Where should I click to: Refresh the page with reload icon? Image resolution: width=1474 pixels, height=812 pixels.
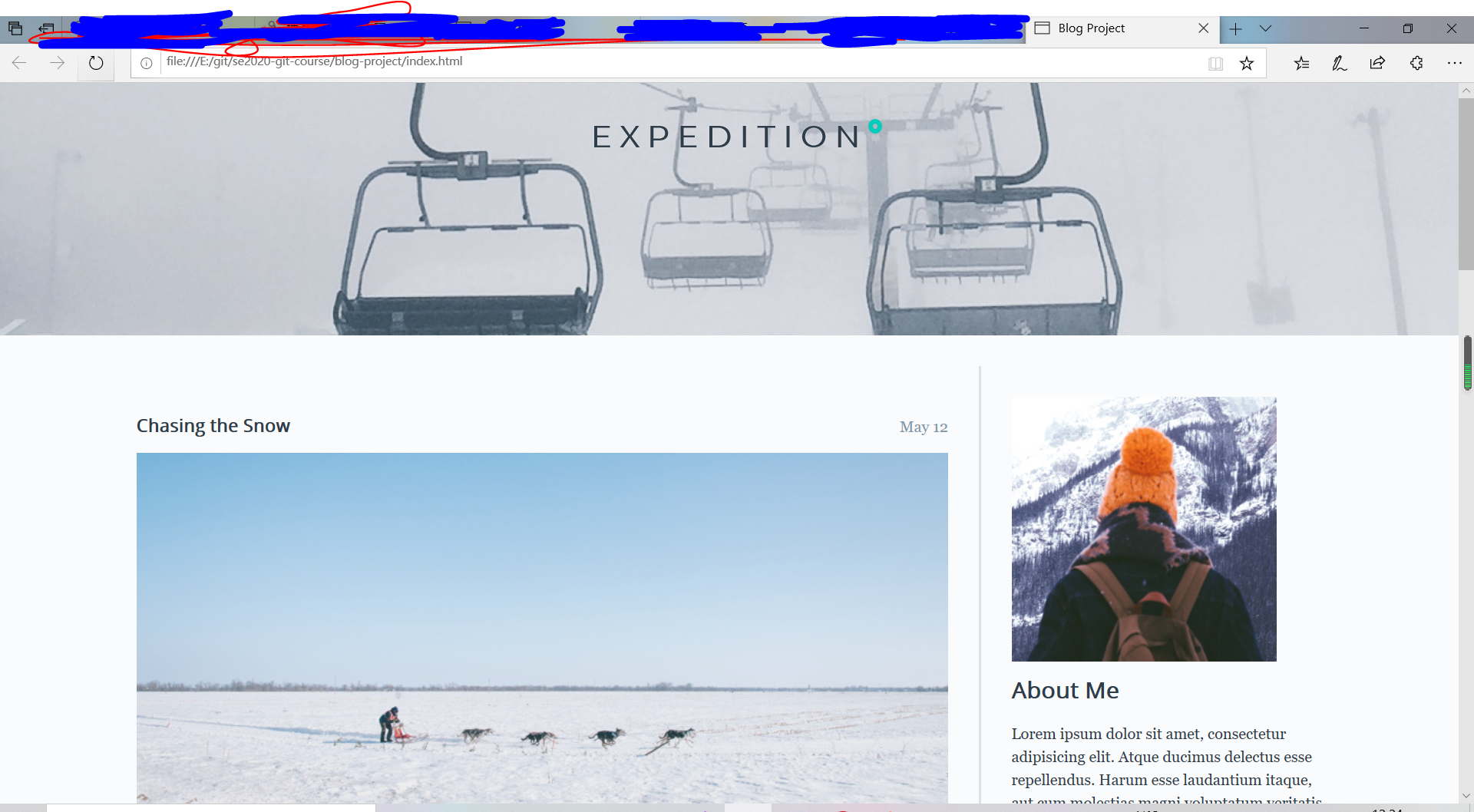pyautogui.click(x=96, y=63)
